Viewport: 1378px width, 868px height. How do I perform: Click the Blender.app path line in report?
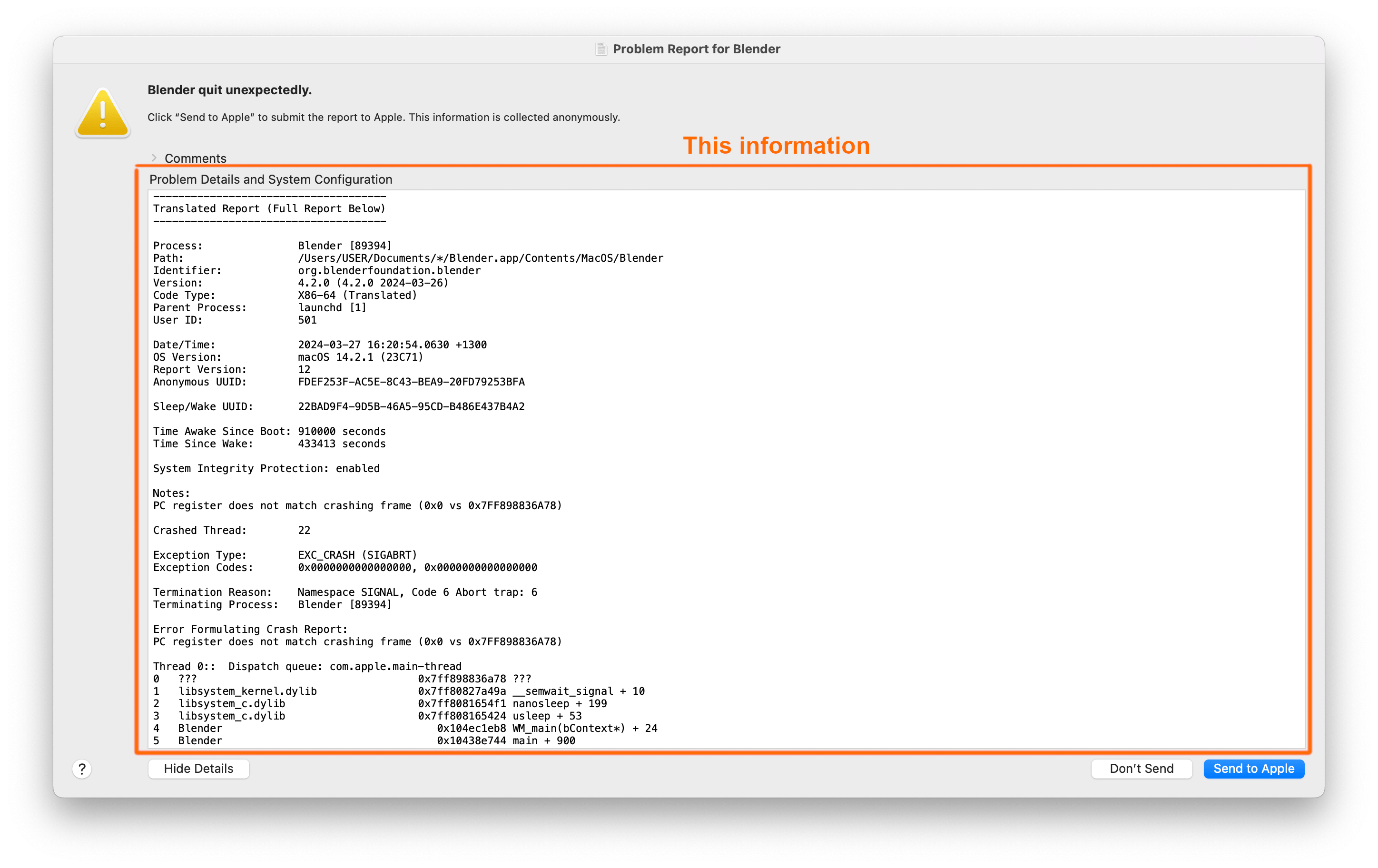point(480,258)
